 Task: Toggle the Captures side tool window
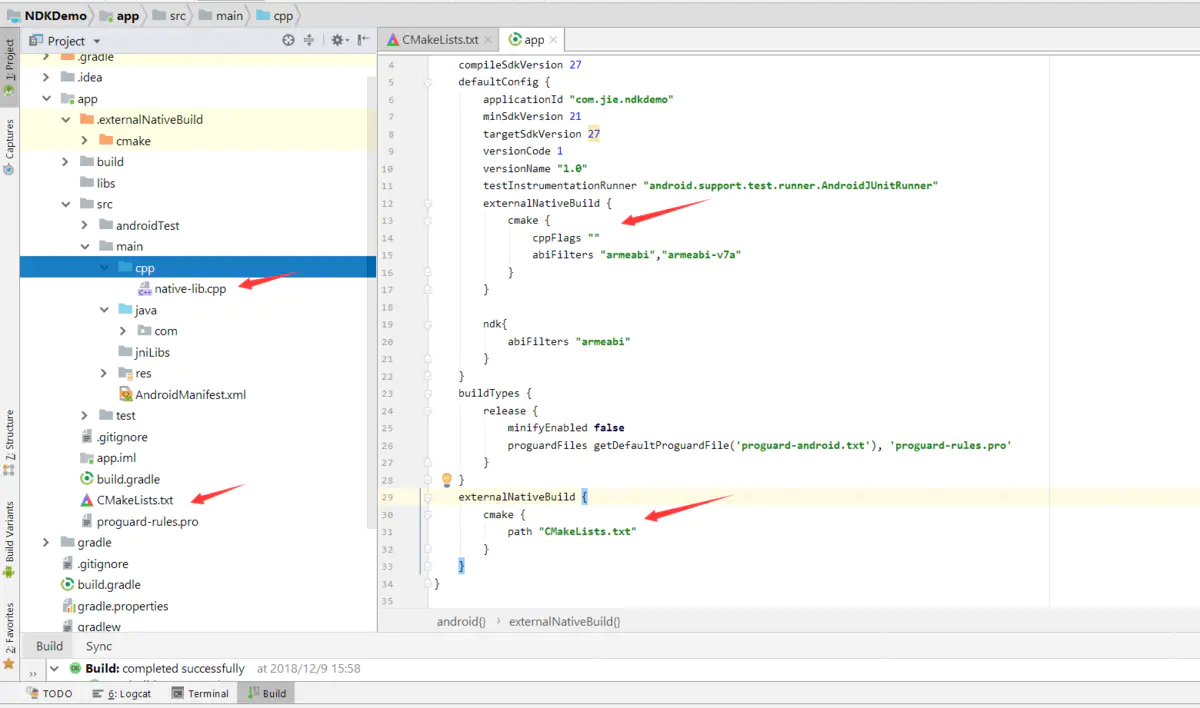click(9, 147)
